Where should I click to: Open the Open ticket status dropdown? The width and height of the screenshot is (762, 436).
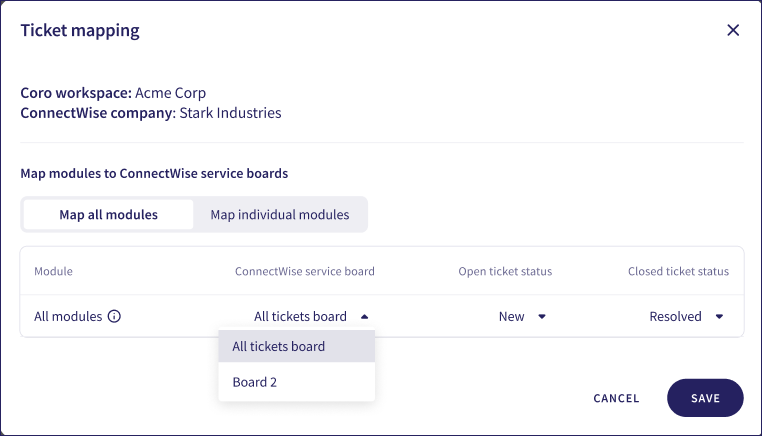512,317
